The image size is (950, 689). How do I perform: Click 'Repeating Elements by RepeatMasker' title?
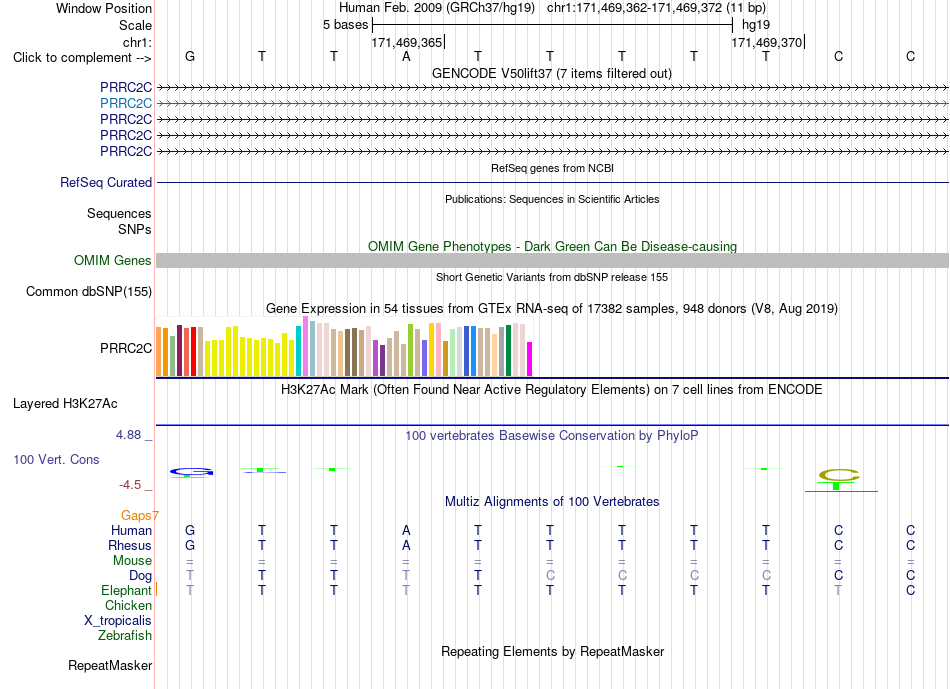point(552,651)
